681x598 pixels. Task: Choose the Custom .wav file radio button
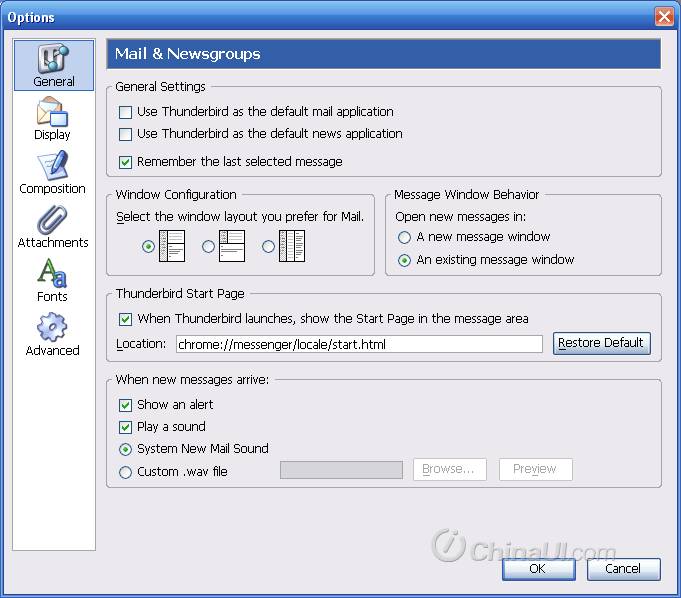tap(126, 472)
